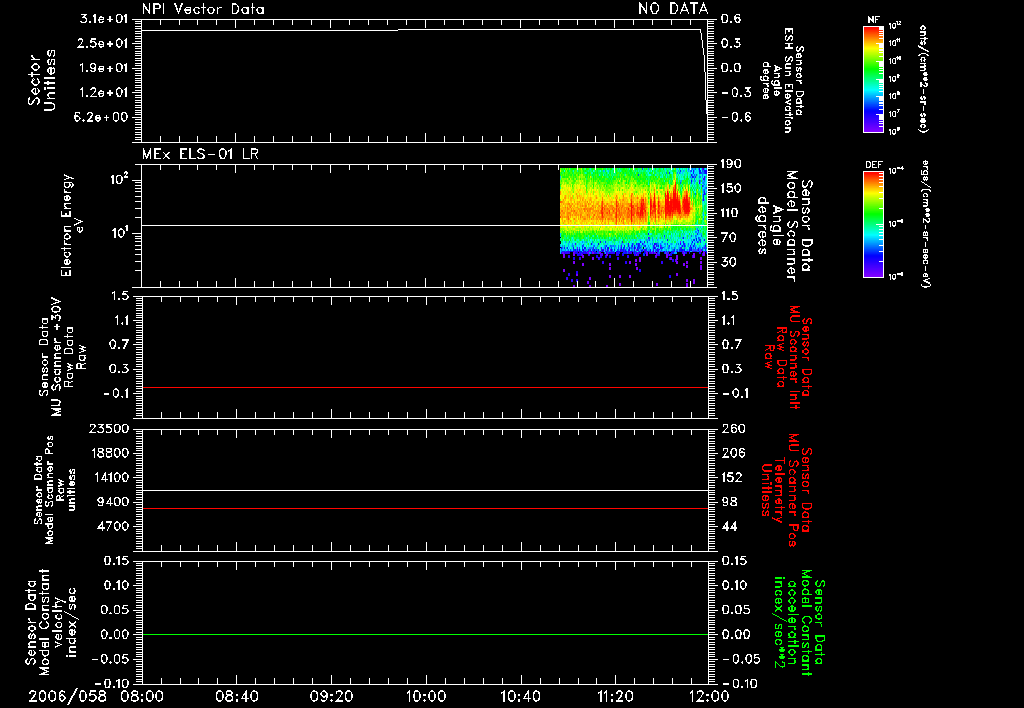This screenshot has height=708, width=1024.
Task: Click the 44 telemetry tick value
Action: (729, 527)
